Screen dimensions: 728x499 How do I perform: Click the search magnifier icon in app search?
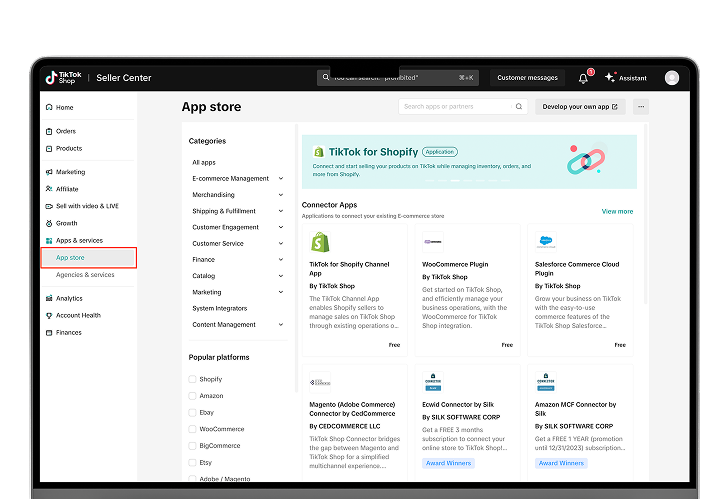[519, 106]
